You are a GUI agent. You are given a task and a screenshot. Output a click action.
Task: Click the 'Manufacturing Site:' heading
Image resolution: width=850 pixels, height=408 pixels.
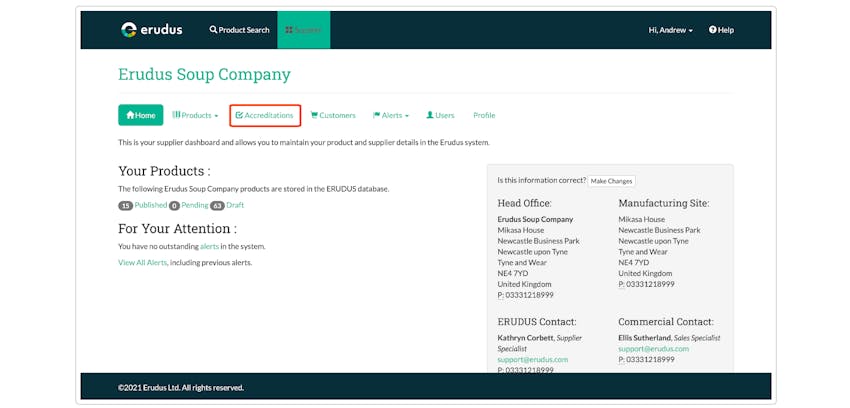[664, 203]
